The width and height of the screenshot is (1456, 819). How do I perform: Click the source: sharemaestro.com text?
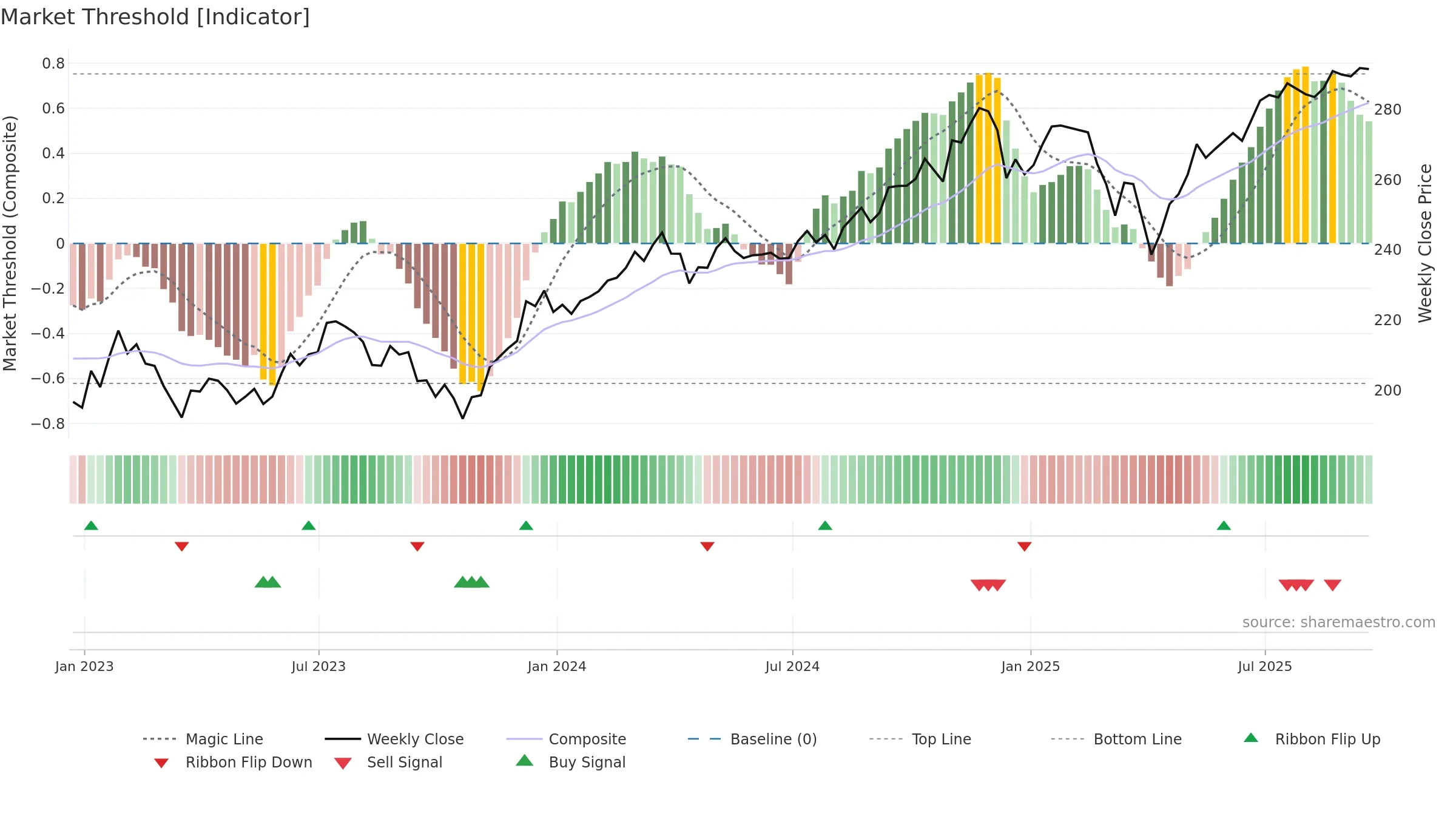[1339, 622]
